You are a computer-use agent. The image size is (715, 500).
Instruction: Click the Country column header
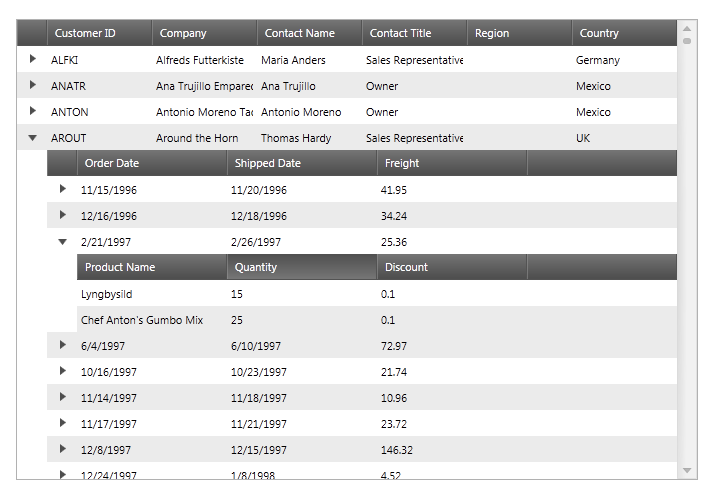tap(624, 33)
